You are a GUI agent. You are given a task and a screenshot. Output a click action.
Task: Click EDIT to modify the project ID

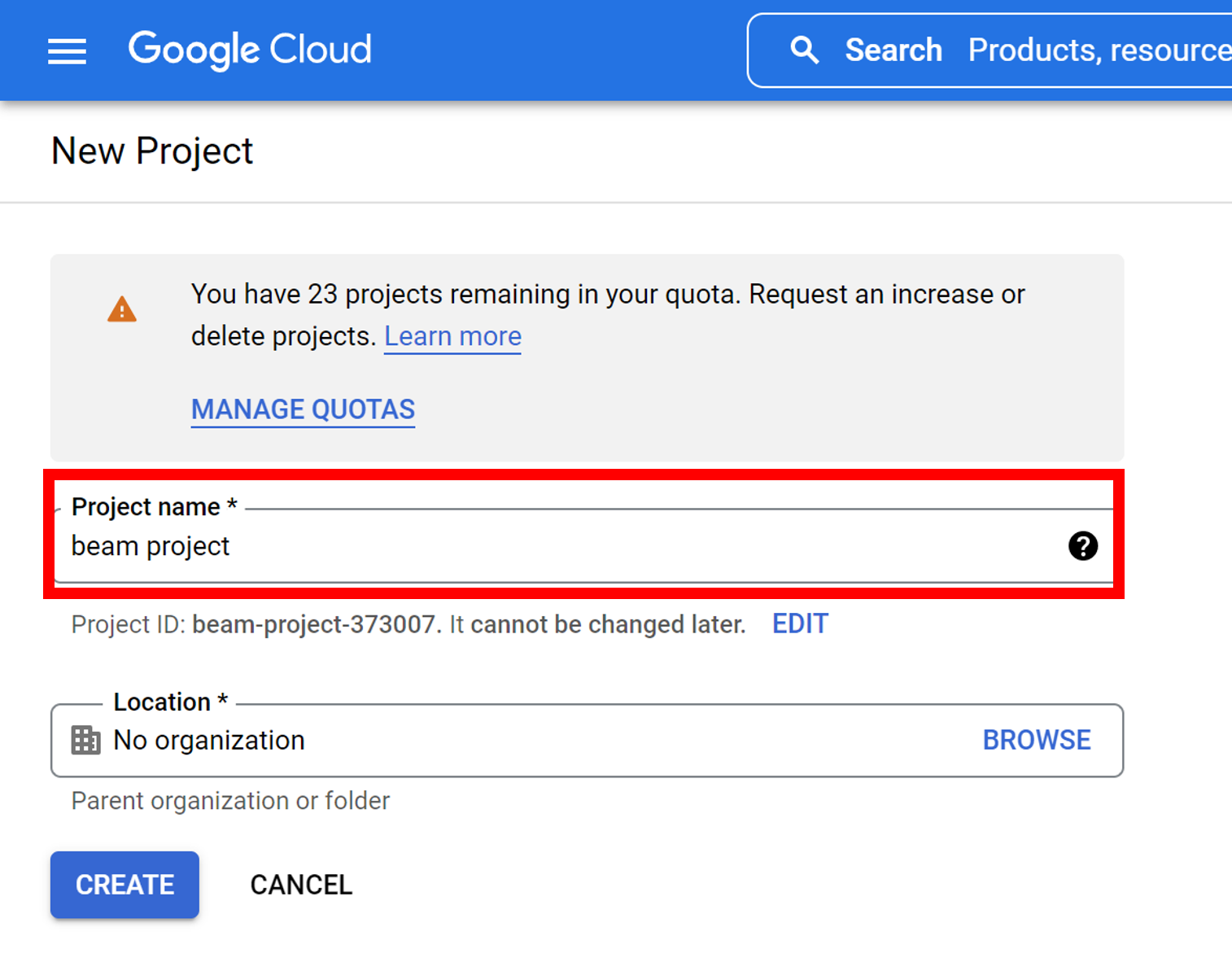point(799,623)
